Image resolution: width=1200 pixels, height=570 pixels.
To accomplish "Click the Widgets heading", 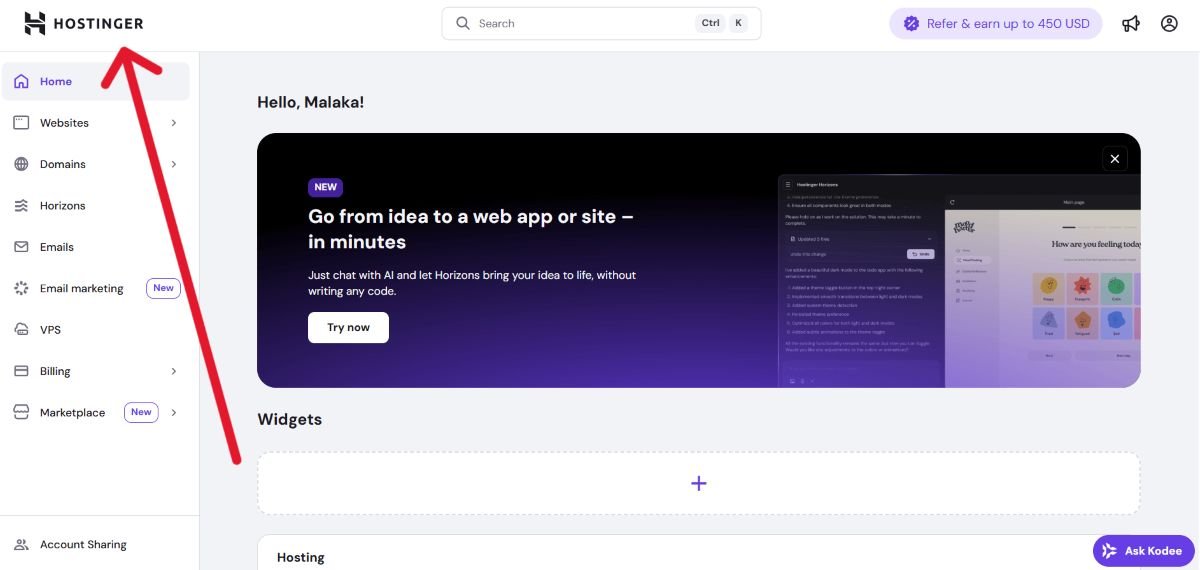I will 290,419.
